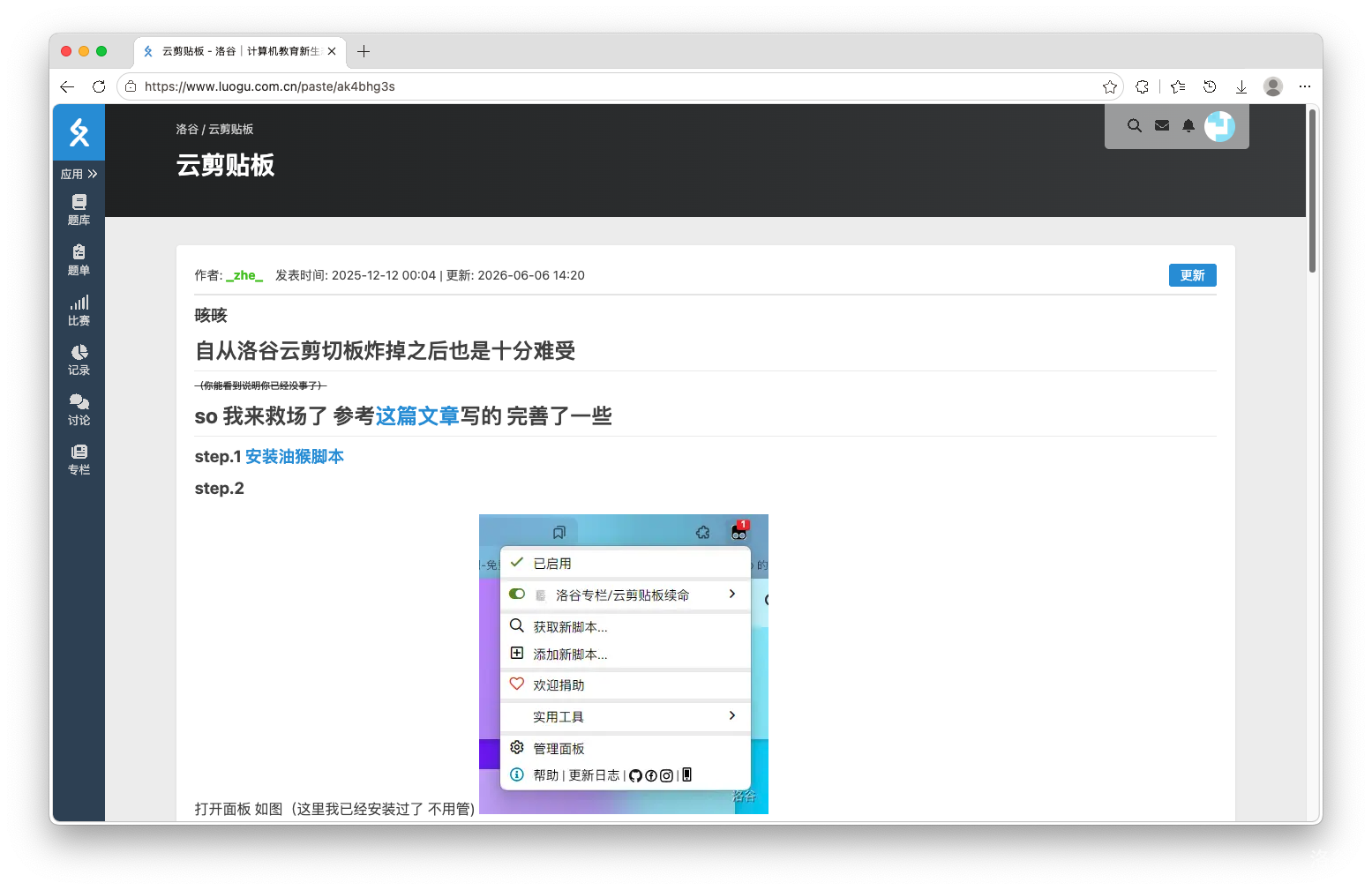View site information lock icon
1372x890 pixels.
coord(131,86)
